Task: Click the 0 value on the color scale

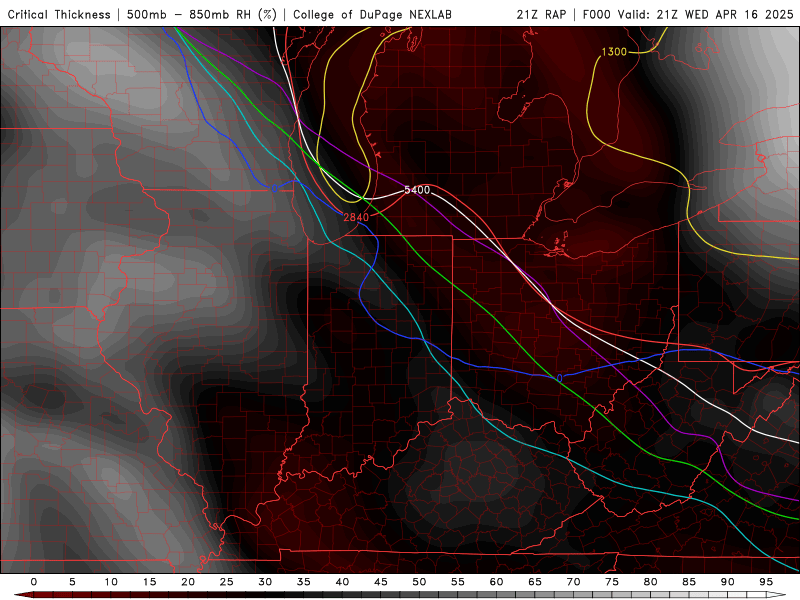Action: tap(34, 582)
